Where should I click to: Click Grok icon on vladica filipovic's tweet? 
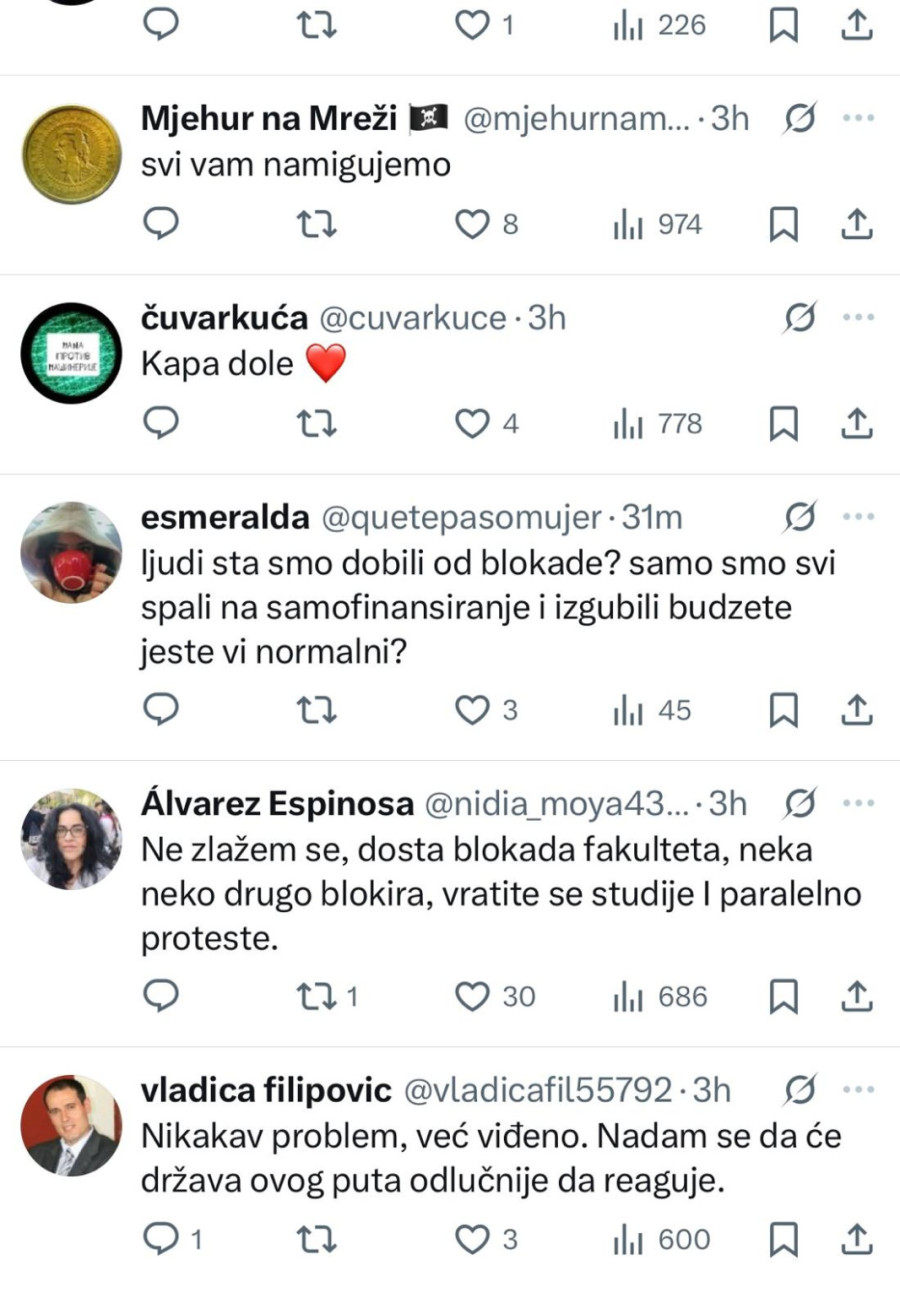(800, 1090)
